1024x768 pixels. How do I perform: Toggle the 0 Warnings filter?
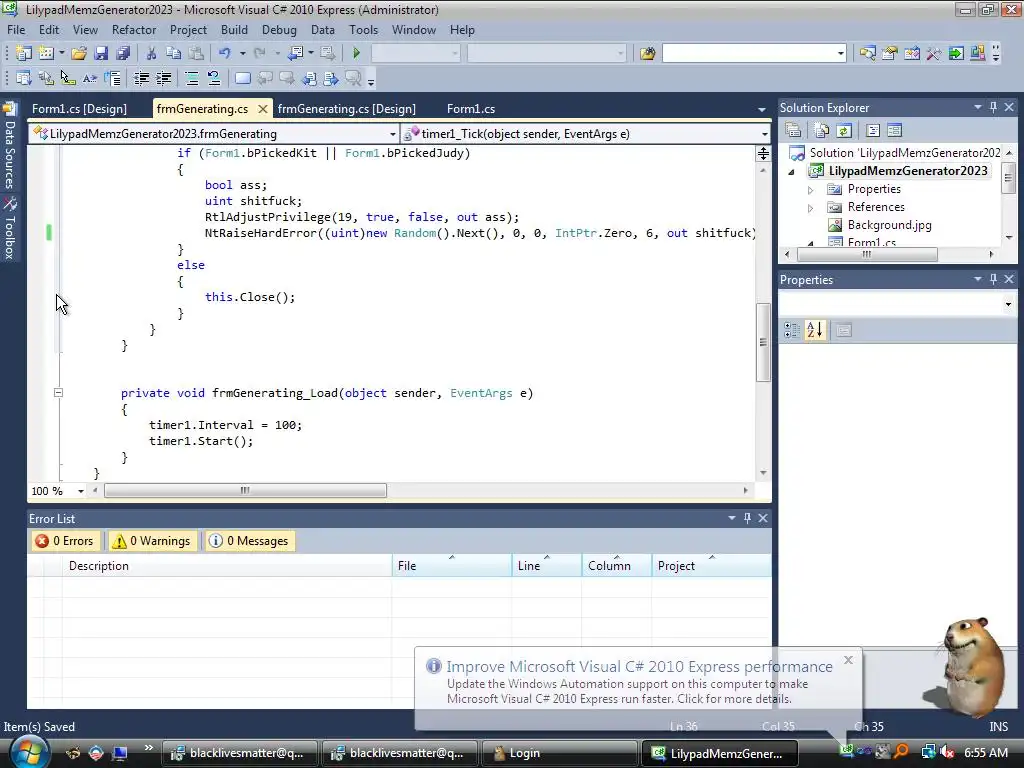[153, 541]
